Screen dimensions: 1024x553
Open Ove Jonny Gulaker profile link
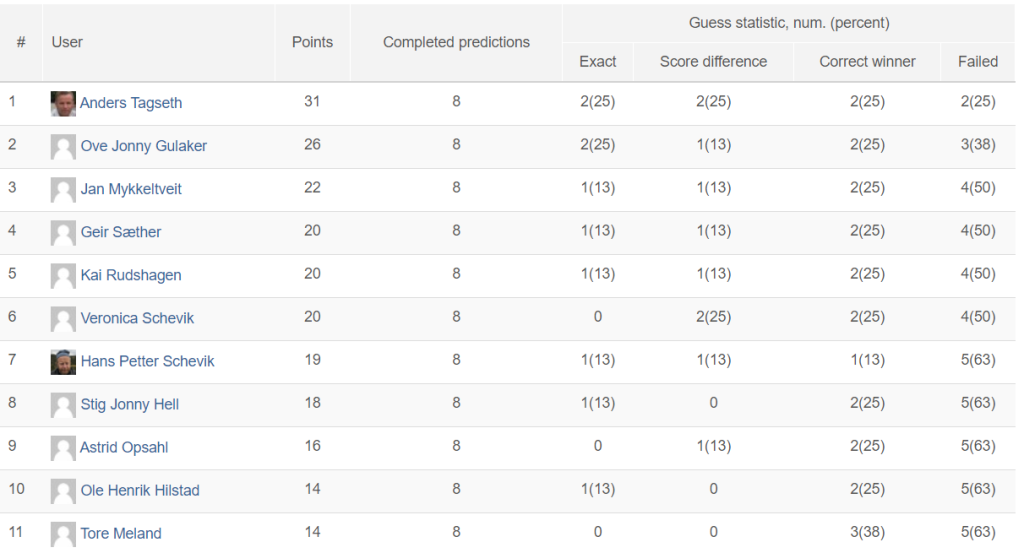tap(144, 146)
